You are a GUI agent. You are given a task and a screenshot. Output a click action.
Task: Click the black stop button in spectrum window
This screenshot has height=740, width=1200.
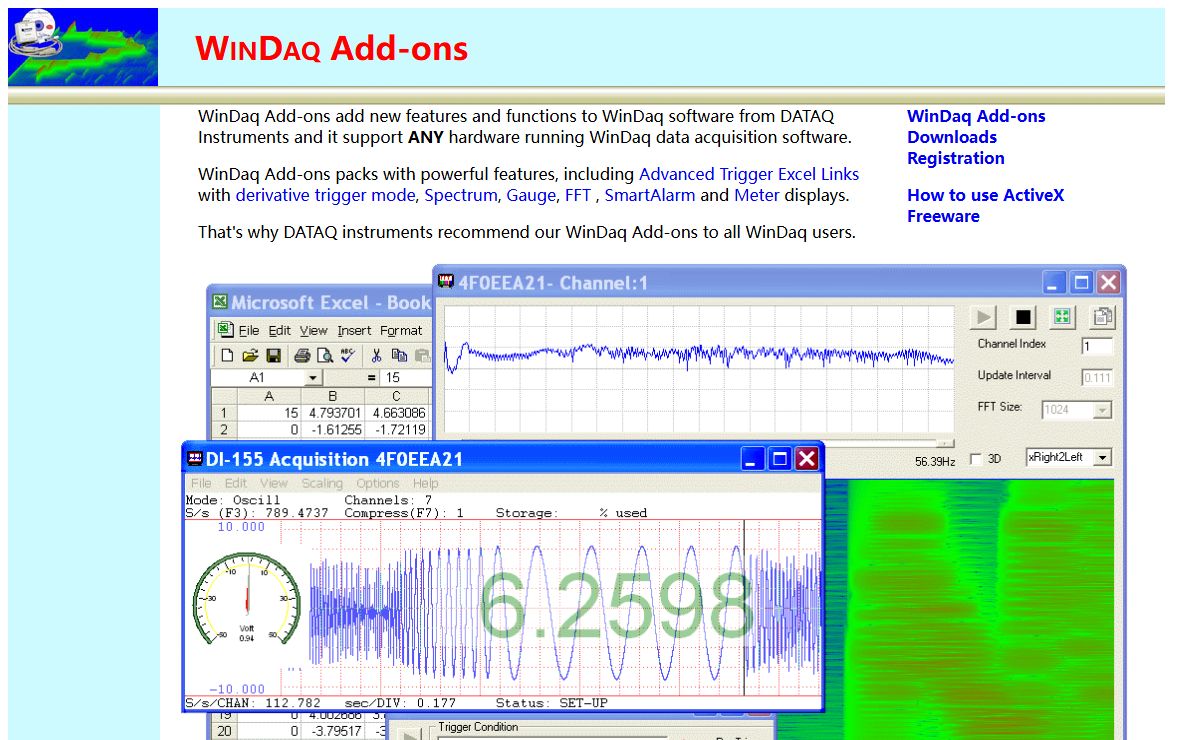(x=1023, y=317)
